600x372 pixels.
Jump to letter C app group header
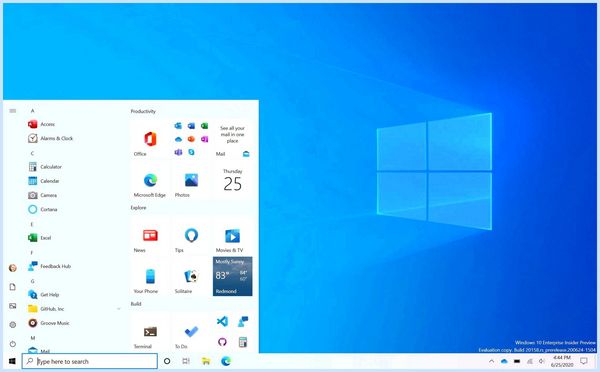(33, 153)
